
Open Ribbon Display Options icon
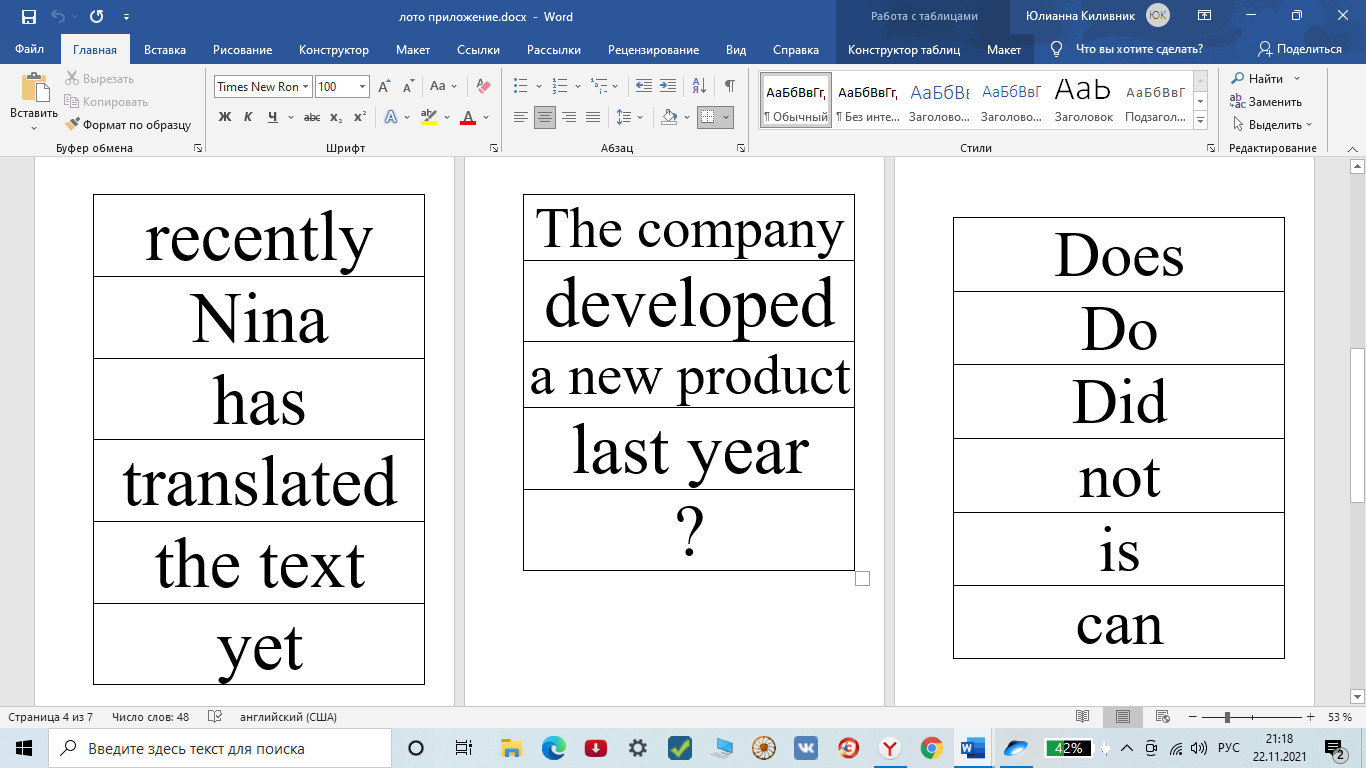click(x=1205, y=16)
